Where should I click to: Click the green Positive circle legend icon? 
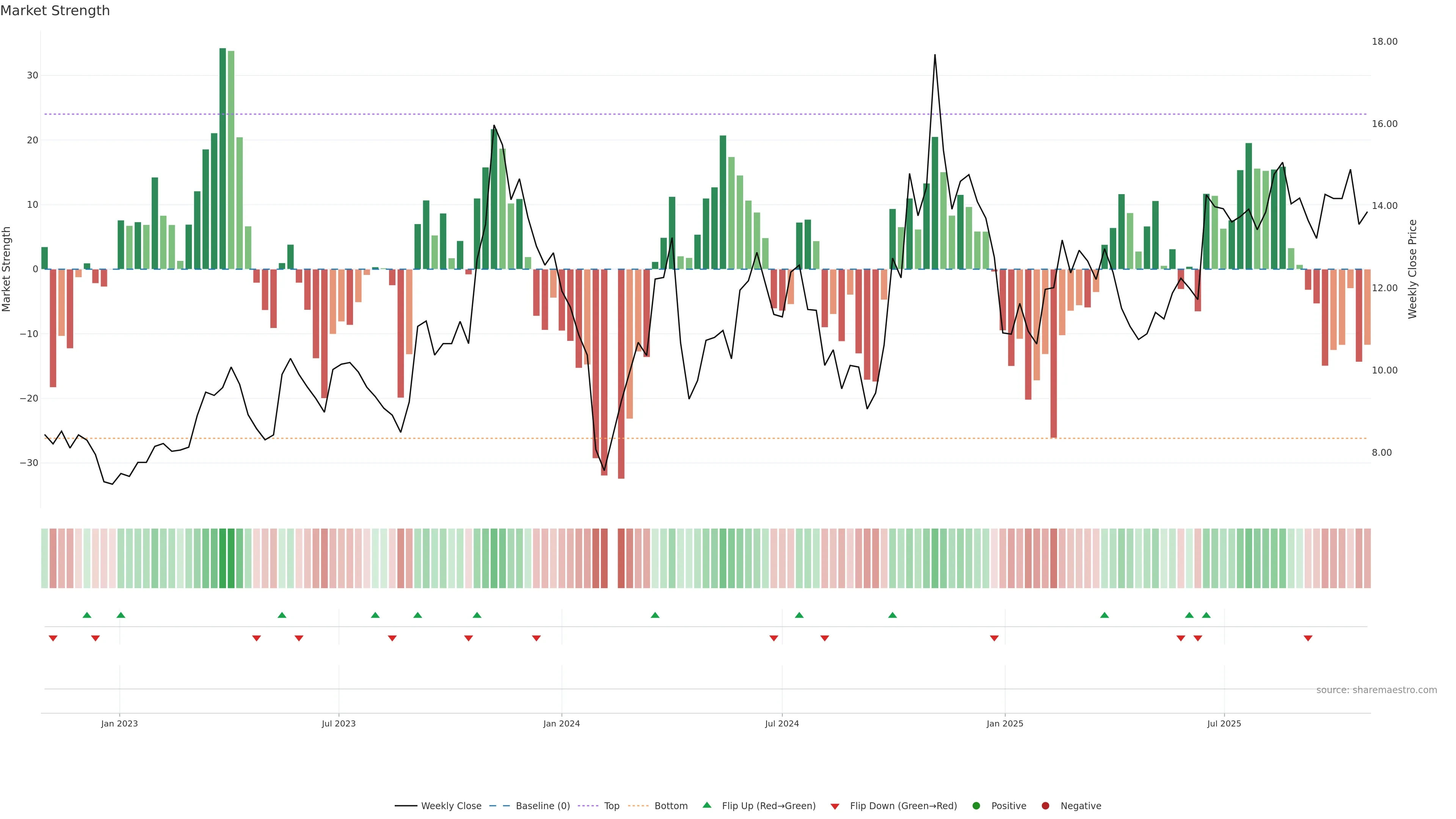[976, 805]
